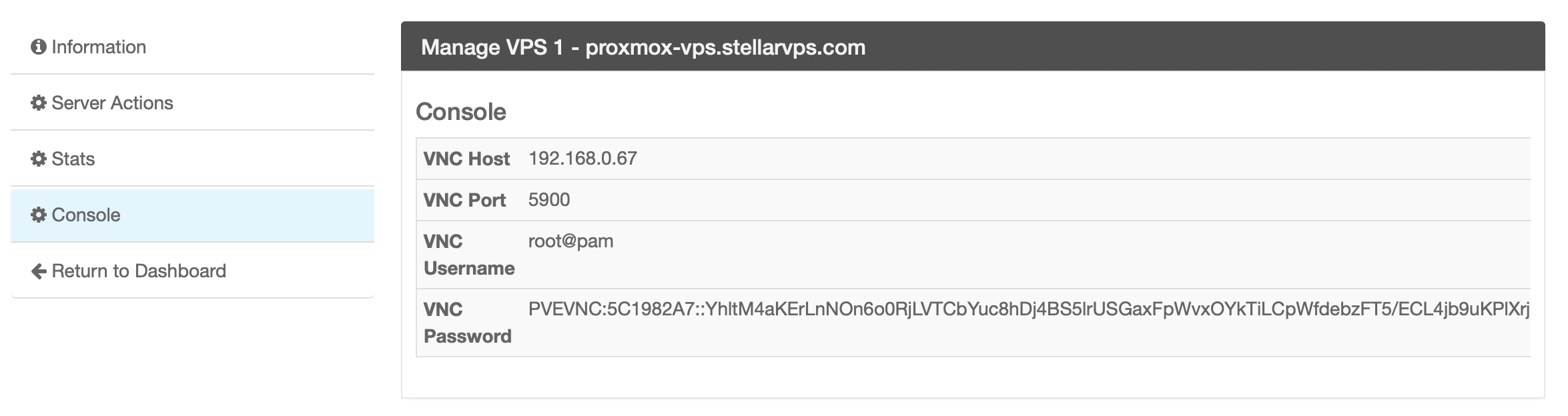The height and width of the screenshot is (416, 1568).
Task: Click the left arrow icon for Dashboard
Action: point(39,271)
